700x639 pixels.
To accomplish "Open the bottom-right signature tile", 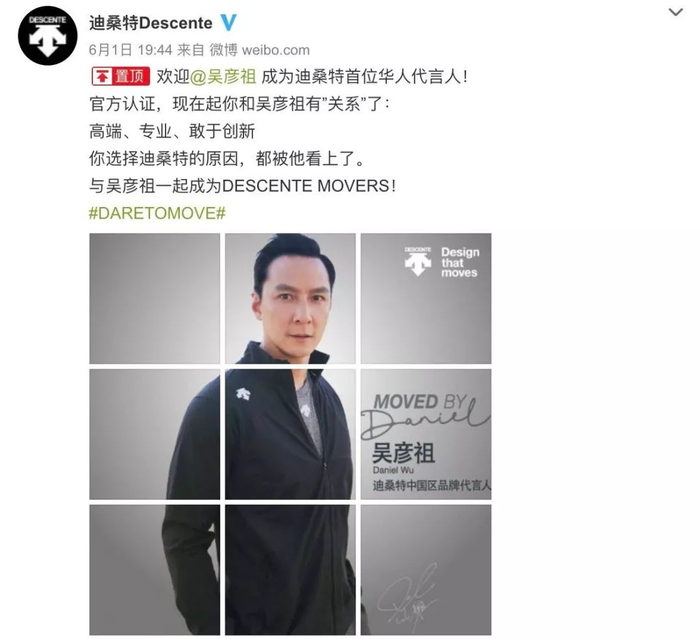I will [x=426, y=570].
